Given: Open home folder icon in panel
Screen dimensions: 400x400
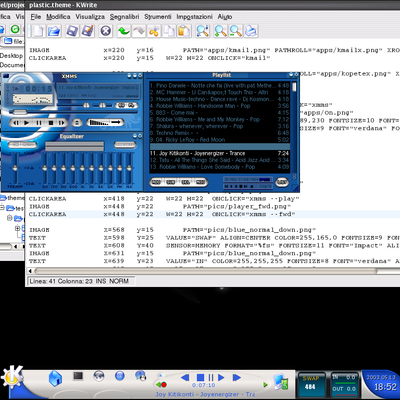Looking at the screenshot, I should [55, 378].
